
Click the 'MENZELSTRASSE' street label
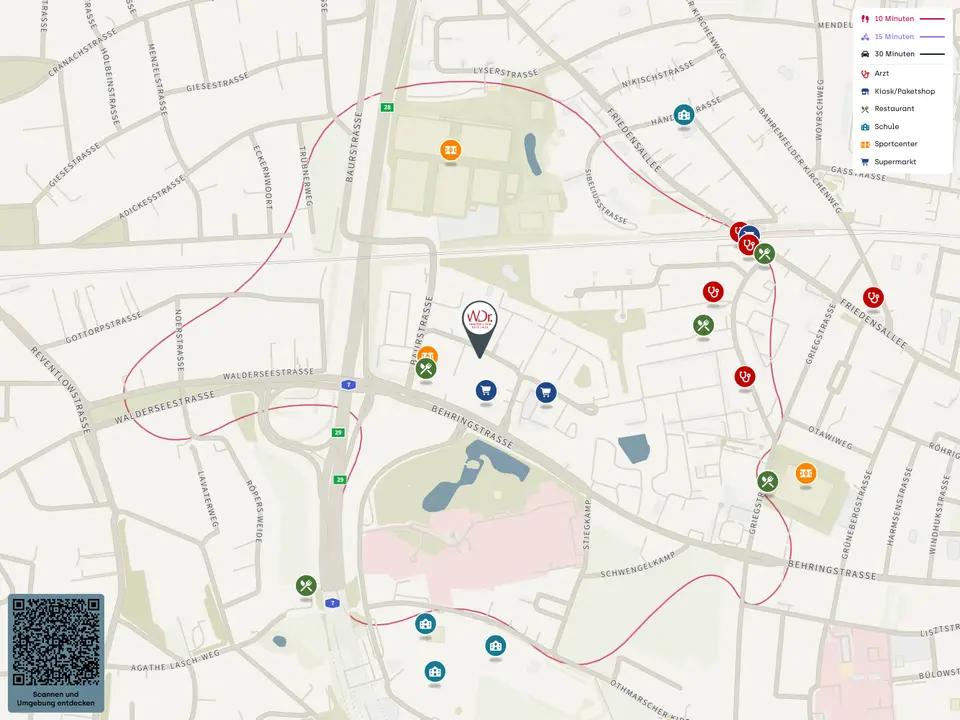pos(157,79)
